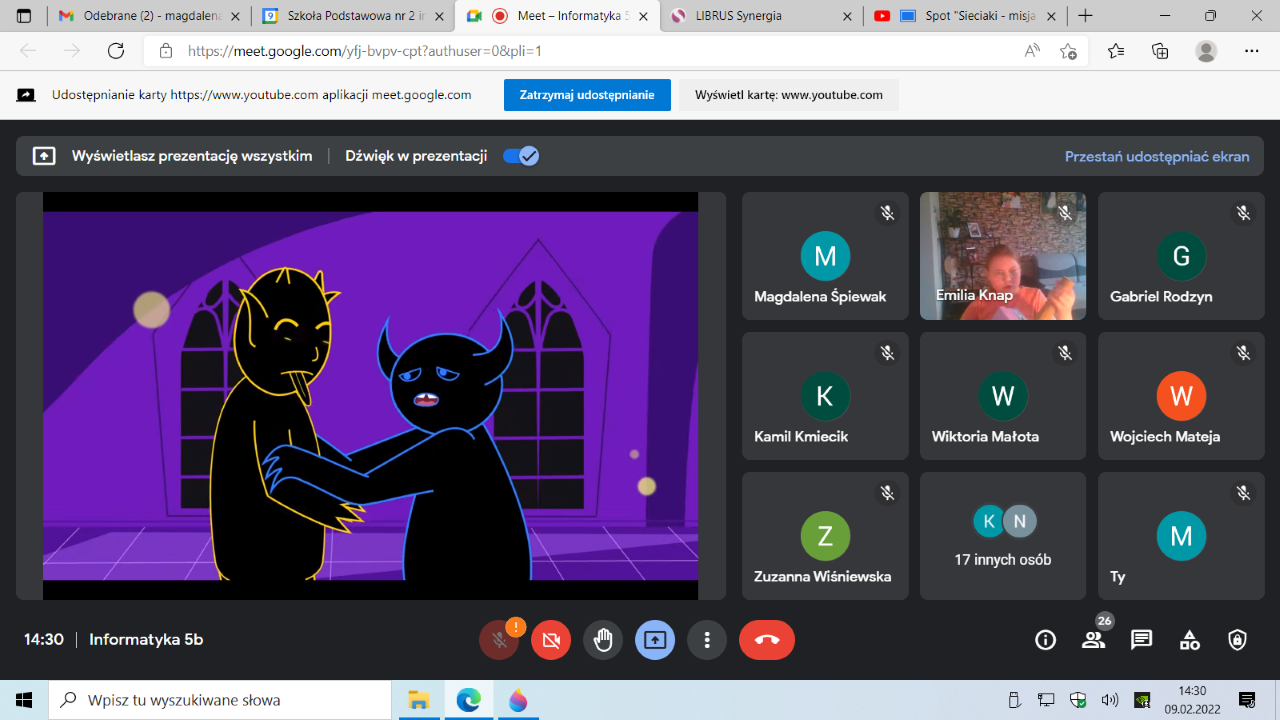Select Emilia Knap's video tile

pyautogui.click(x=1002, y=256)
